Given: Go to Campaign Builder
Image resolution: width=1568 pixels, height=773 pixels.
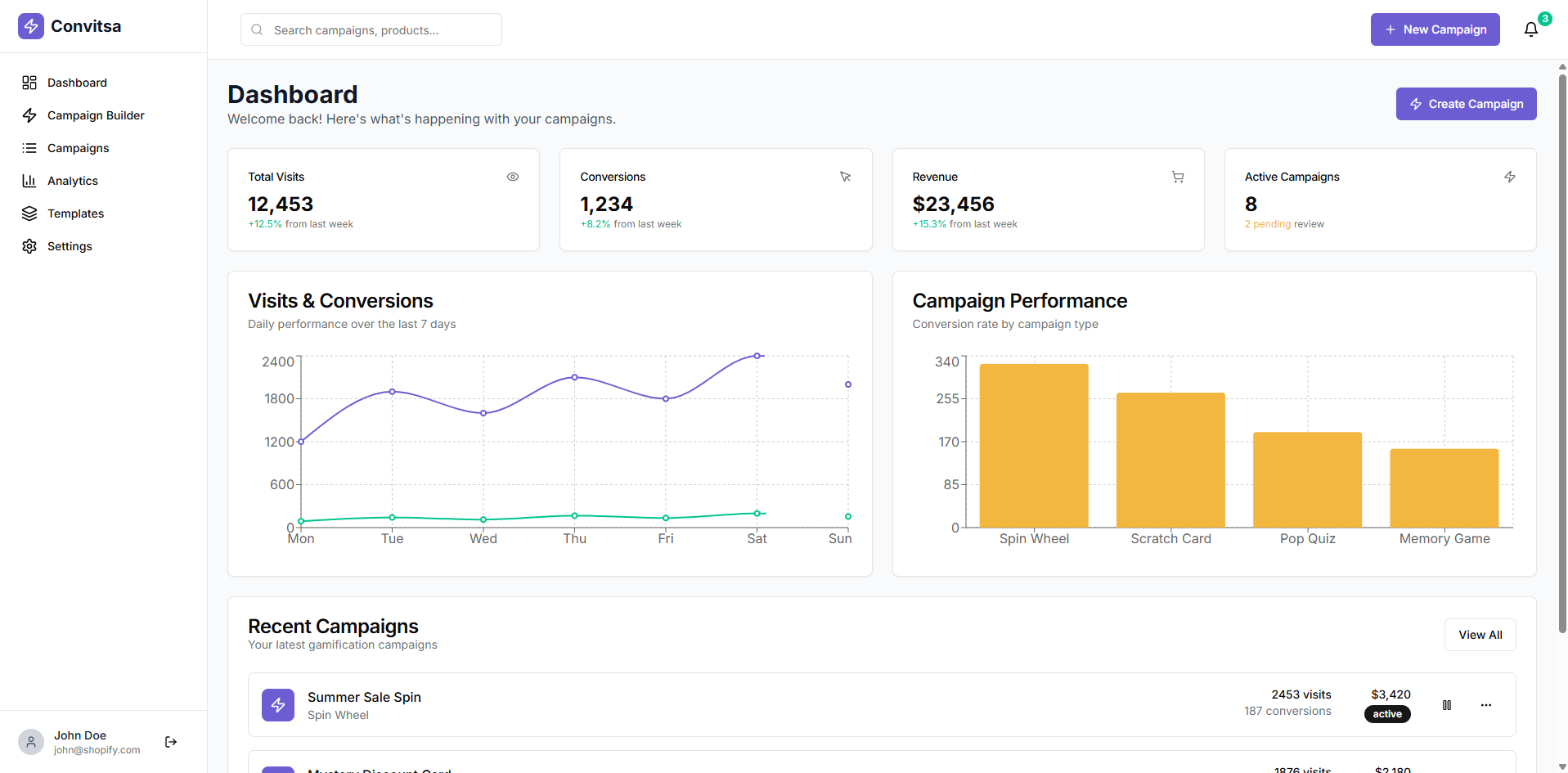Looking at the screenshot, I should coord(103,115).
